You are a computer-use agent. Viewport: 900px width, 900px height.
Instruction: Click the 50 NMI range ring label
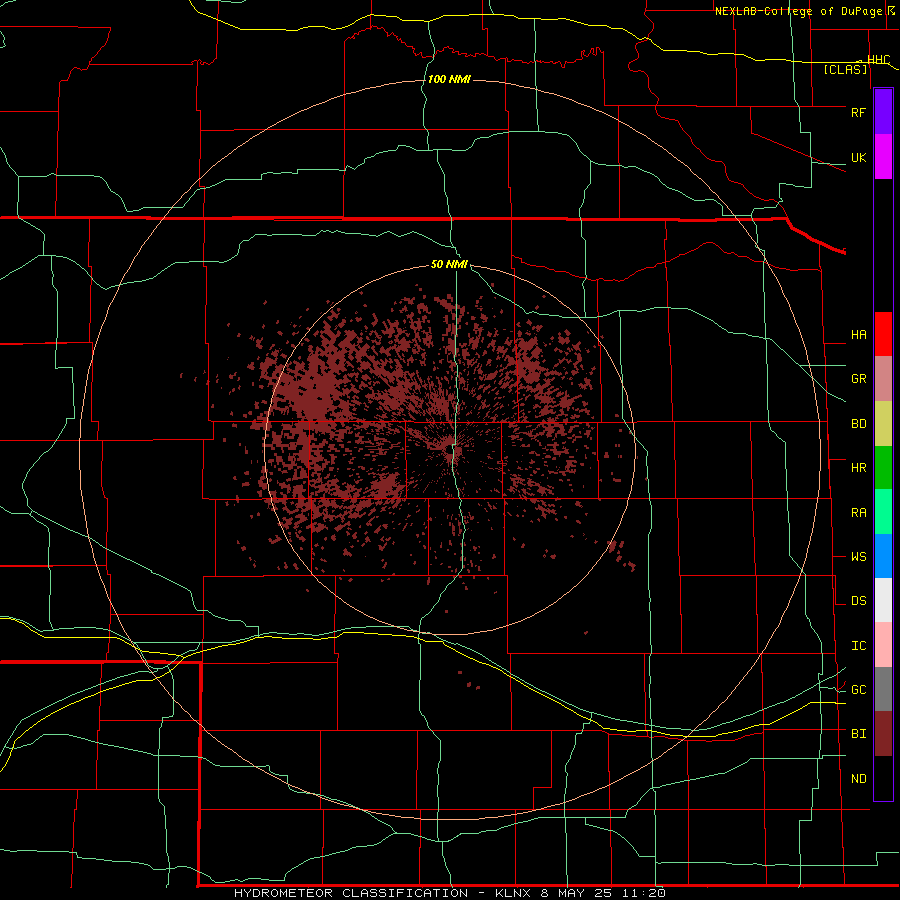point(449,265)
